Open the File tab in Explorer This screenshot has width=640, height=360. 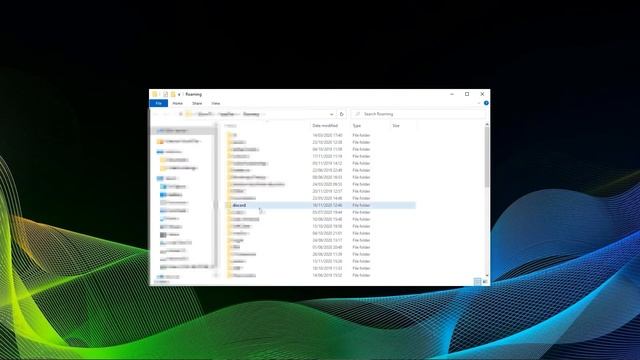point(158,103)
